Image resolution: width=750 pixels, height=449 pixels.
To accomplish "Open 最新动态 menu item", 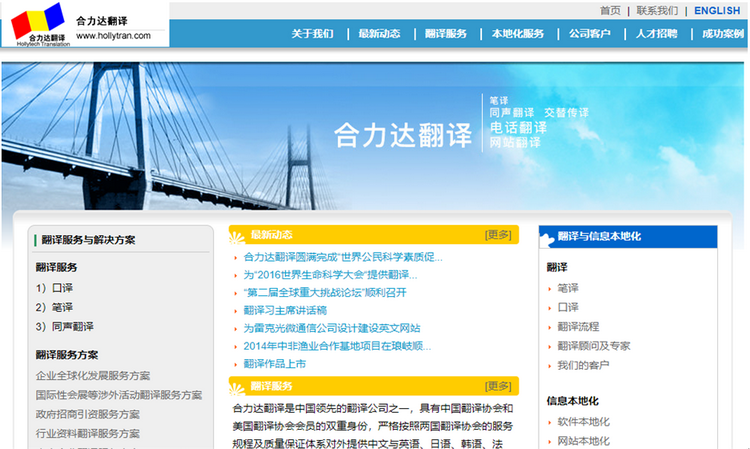I will (x=379, y=33).
